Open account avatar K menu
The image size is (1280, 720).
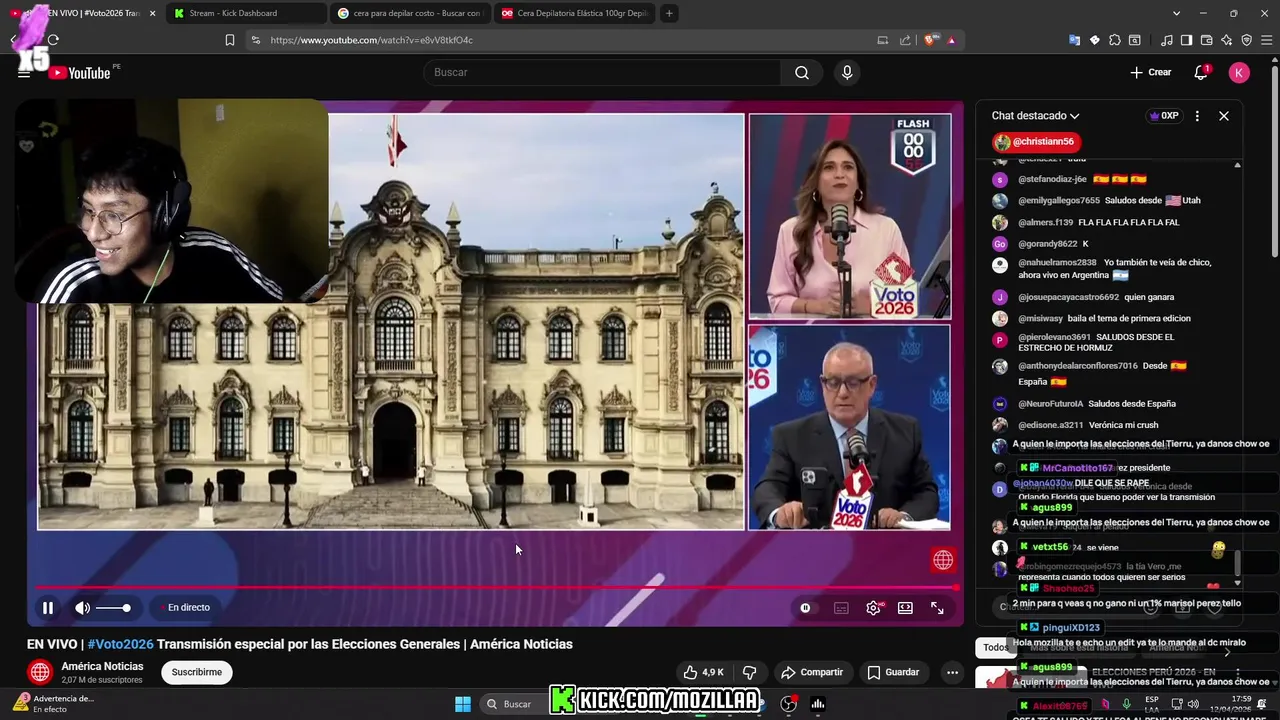point(1239,72)
